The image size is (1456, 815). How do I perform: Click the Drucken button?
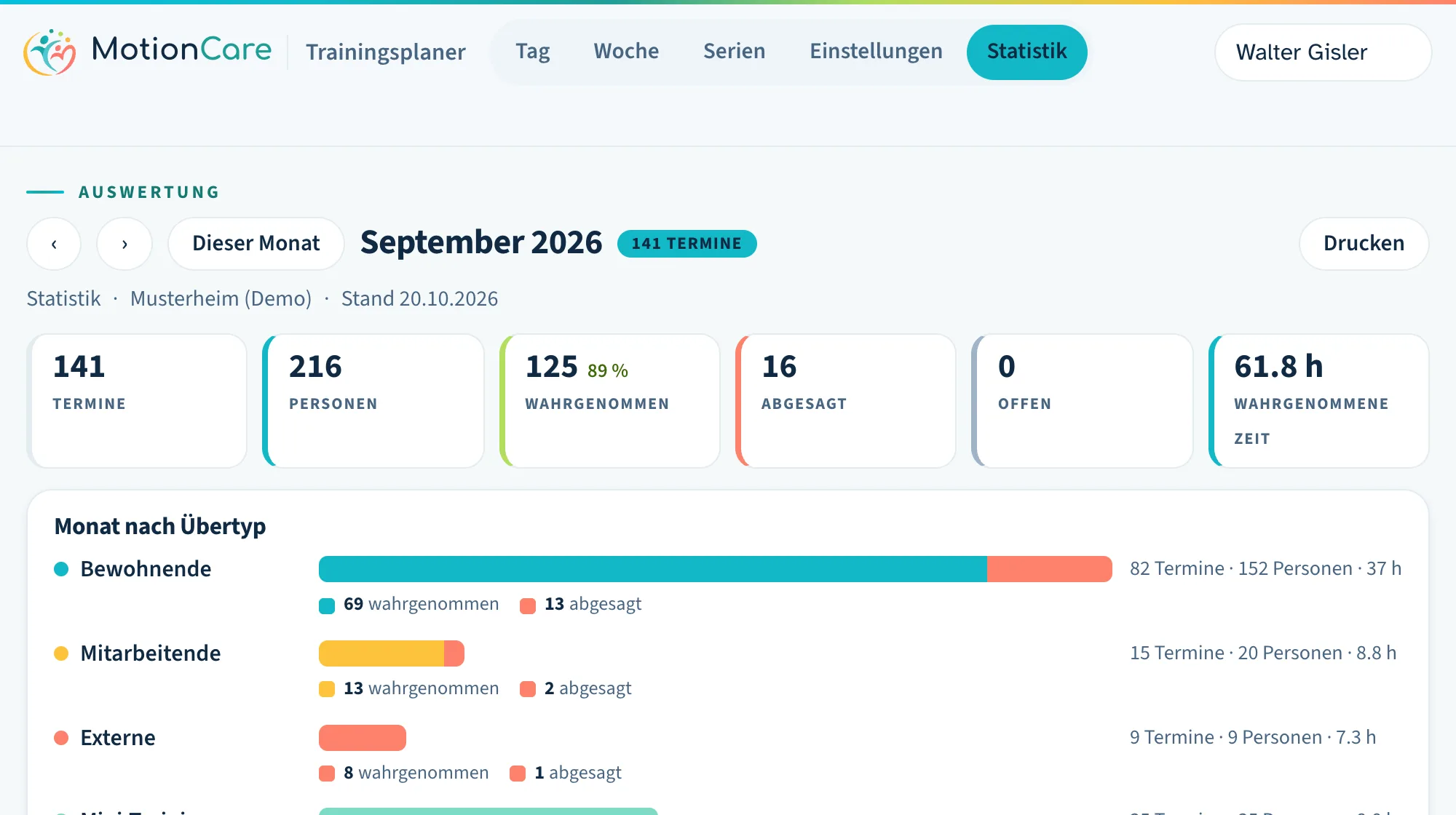click(x=1364, y=244)
